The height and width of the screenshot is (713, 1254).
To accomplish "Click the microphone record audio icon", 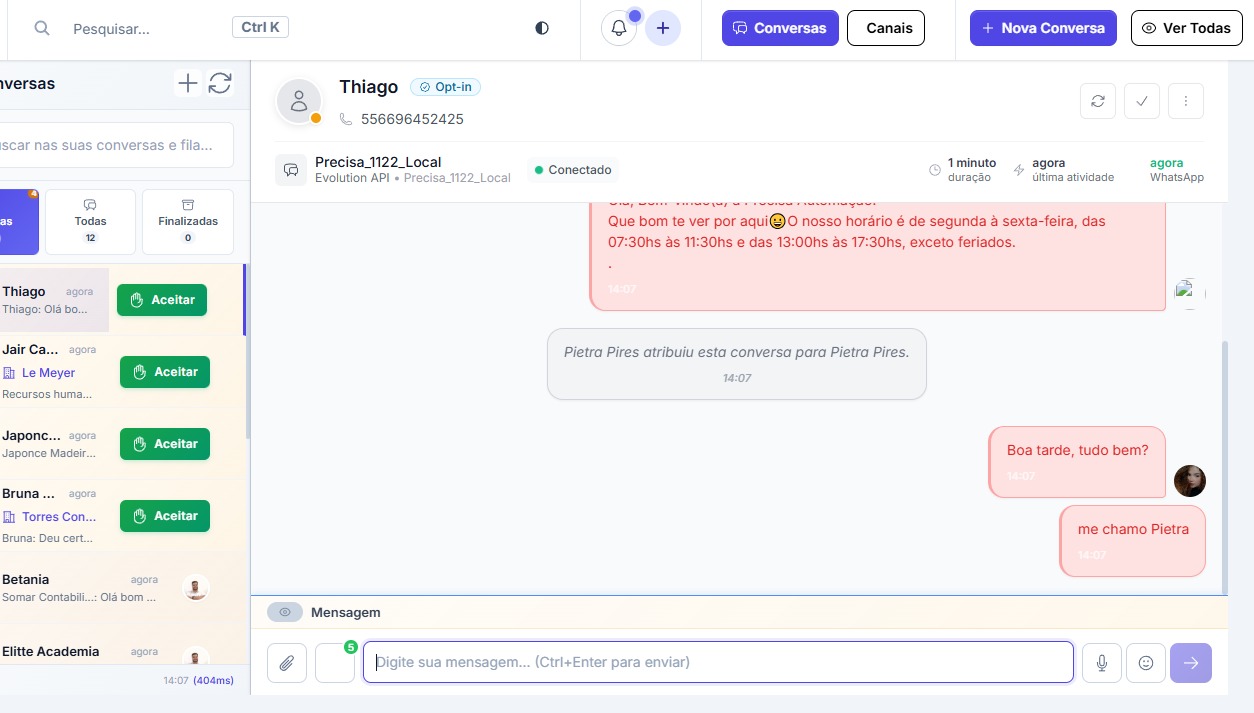I will pos(1101,663).
